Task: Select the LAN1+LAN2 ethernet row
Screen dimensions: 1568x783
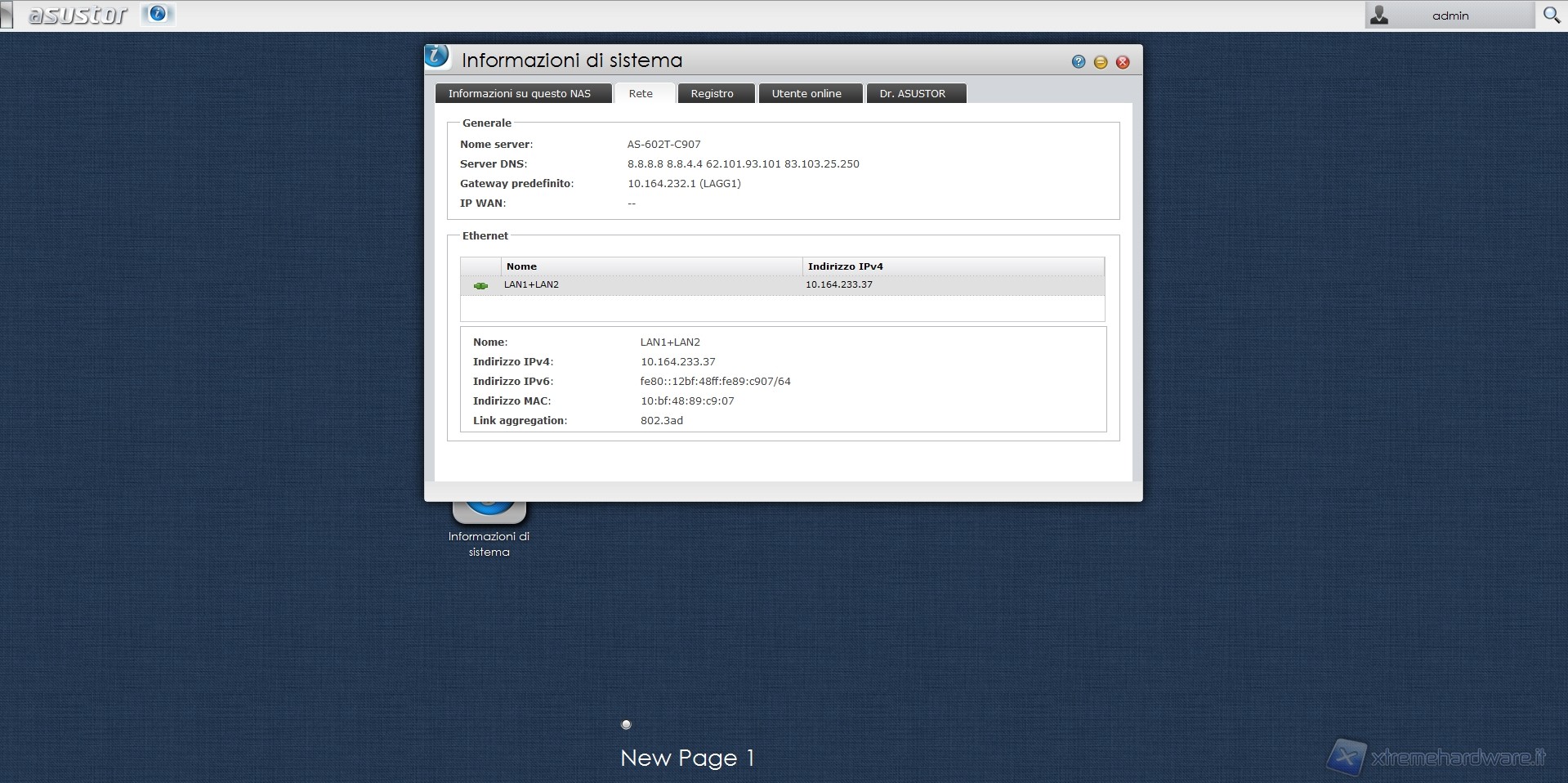Action: [654, 285]
